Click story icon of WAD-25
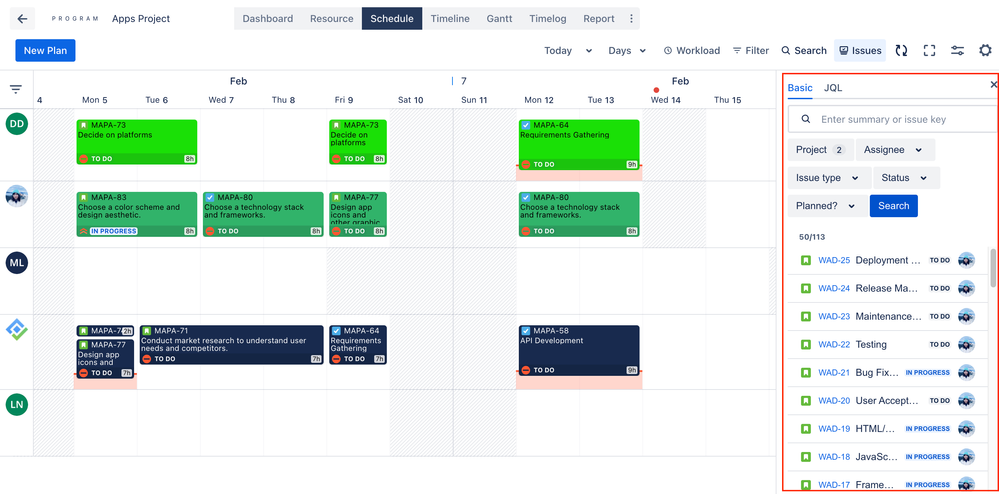The height and width of the screenshot is (494, 999). (x=805, y=260)
